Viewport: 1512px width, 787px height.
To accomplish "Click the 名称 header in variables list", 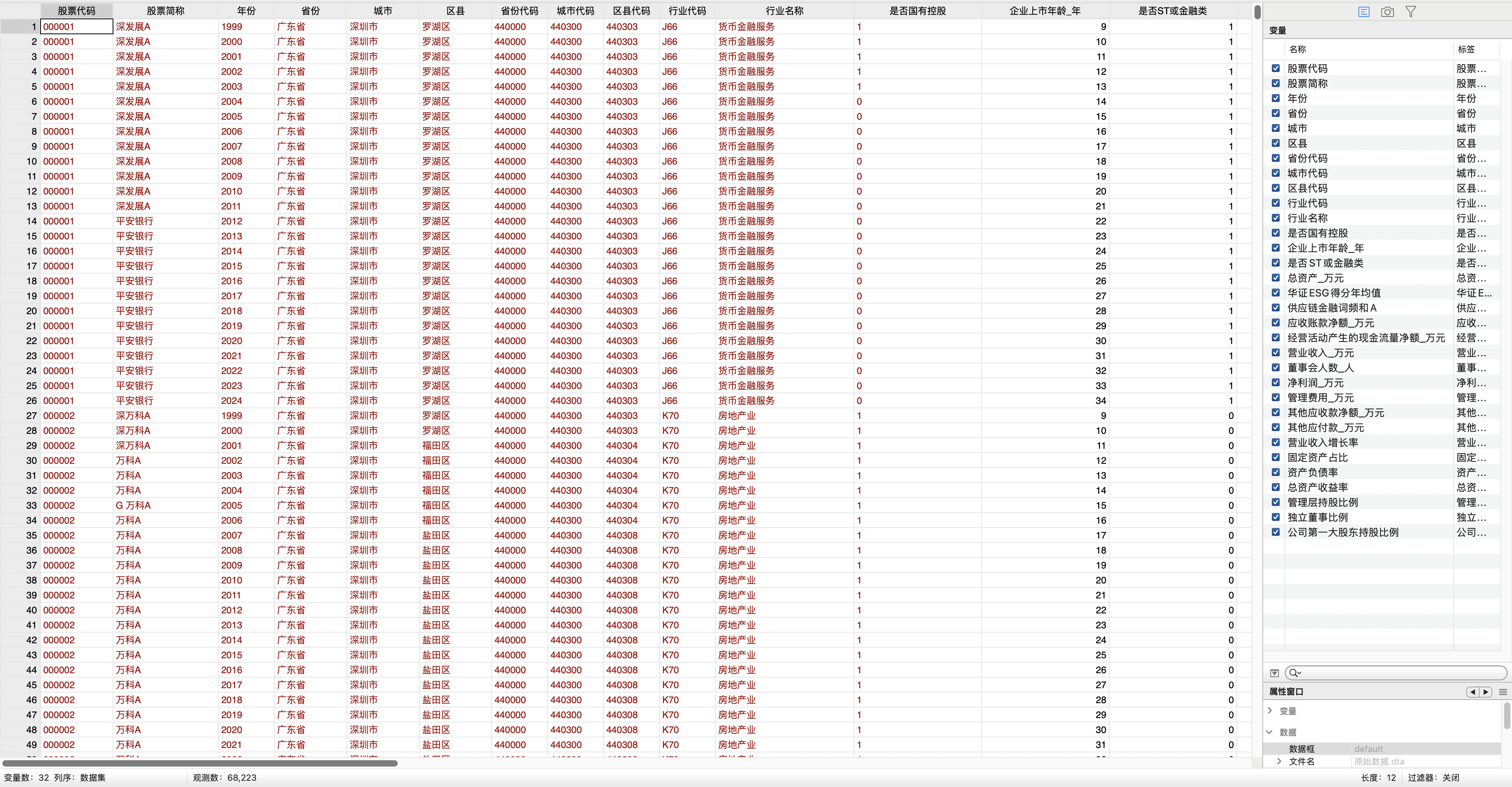I will 1297,49.
